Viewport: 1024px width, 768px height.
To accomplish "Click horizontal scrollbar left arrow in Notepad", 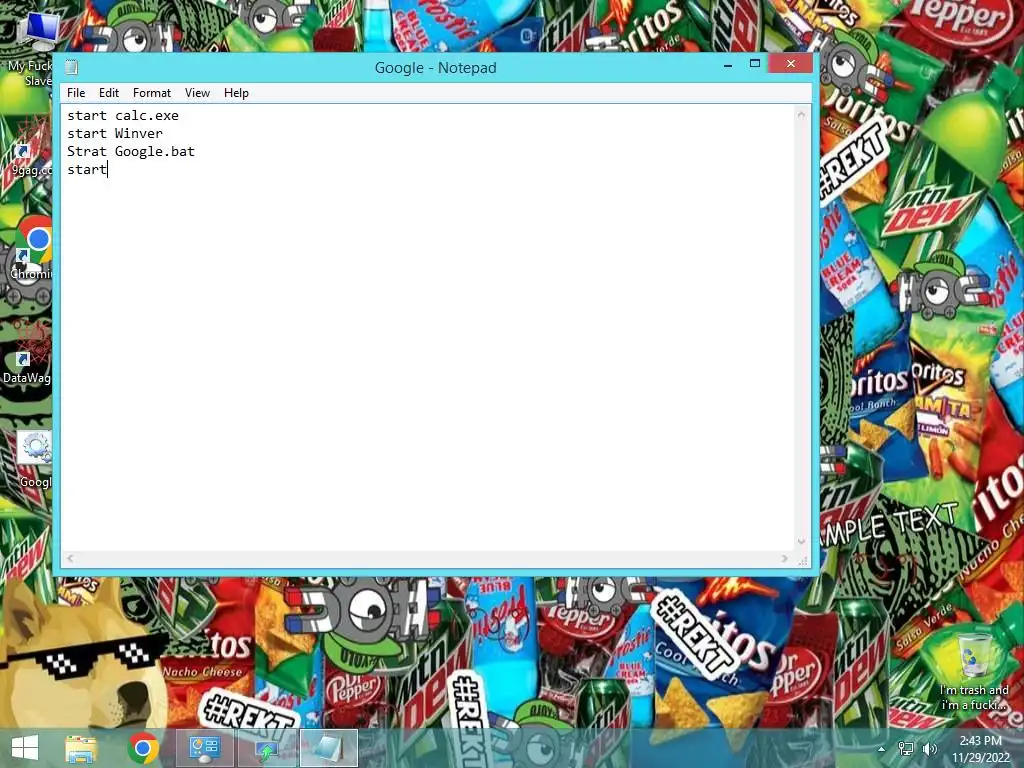I will 70,558.
